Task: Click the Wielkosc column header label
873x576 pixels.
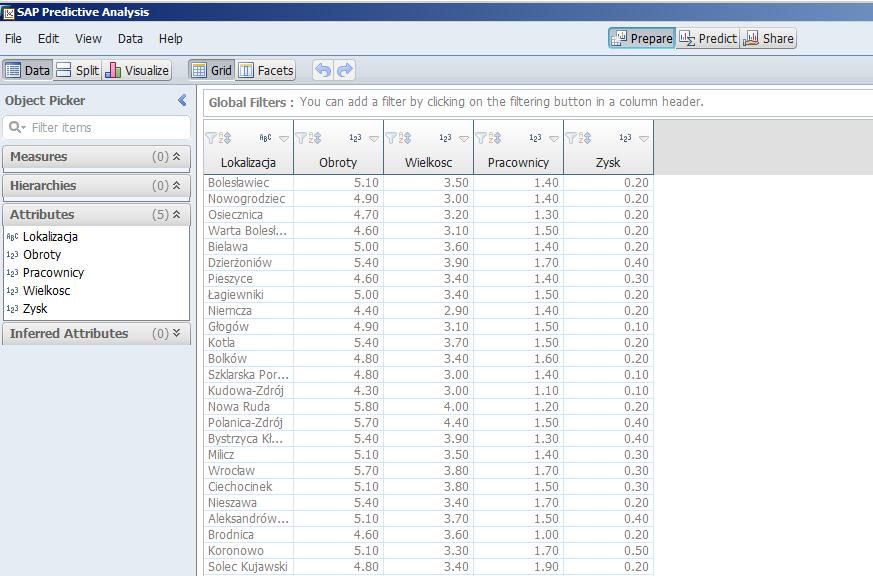Action: (x=428, y=163)
